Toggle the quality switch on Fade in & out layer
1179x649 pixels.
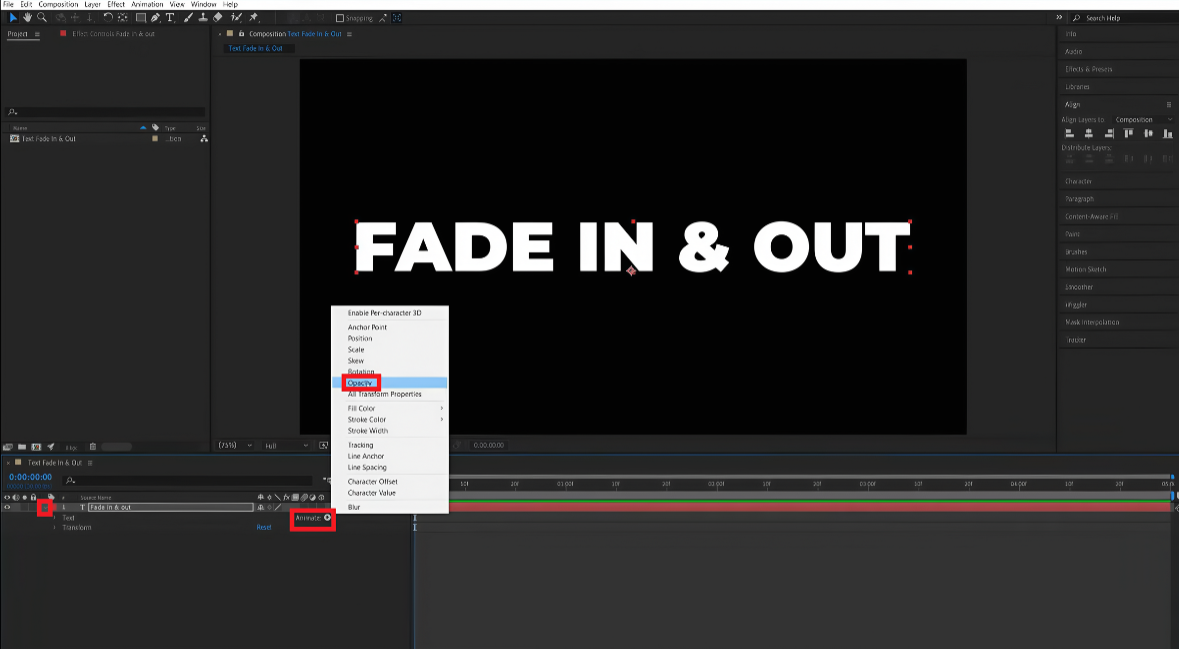pyautogui.click(x=277, y=508)
